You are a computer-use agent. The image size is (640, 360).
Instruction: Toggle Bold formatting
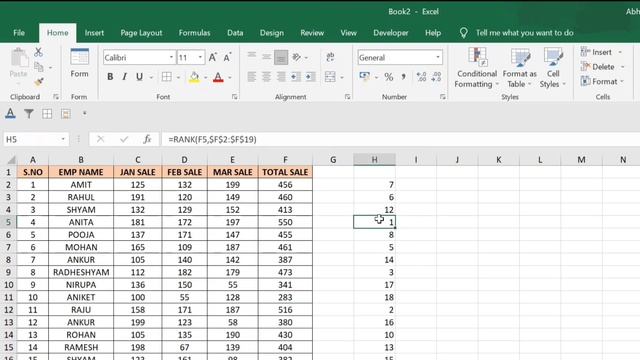(x=110, y=77)
